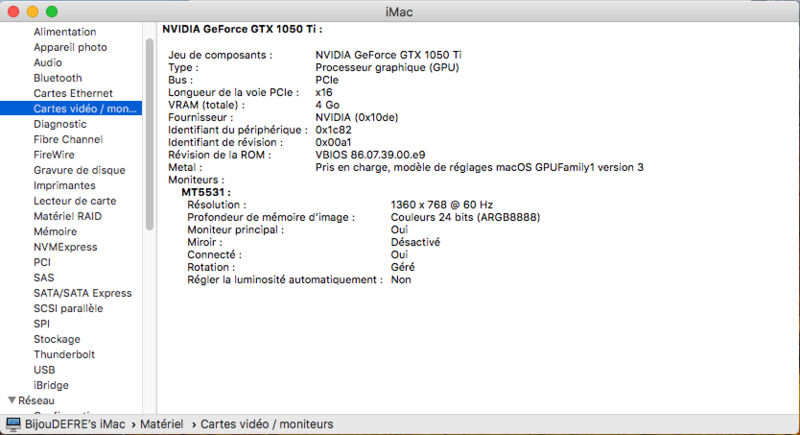This screenshot has height=435, width=800.
Task: Show Stockage information
Action: pyautogui.click(x=57, y=339)
